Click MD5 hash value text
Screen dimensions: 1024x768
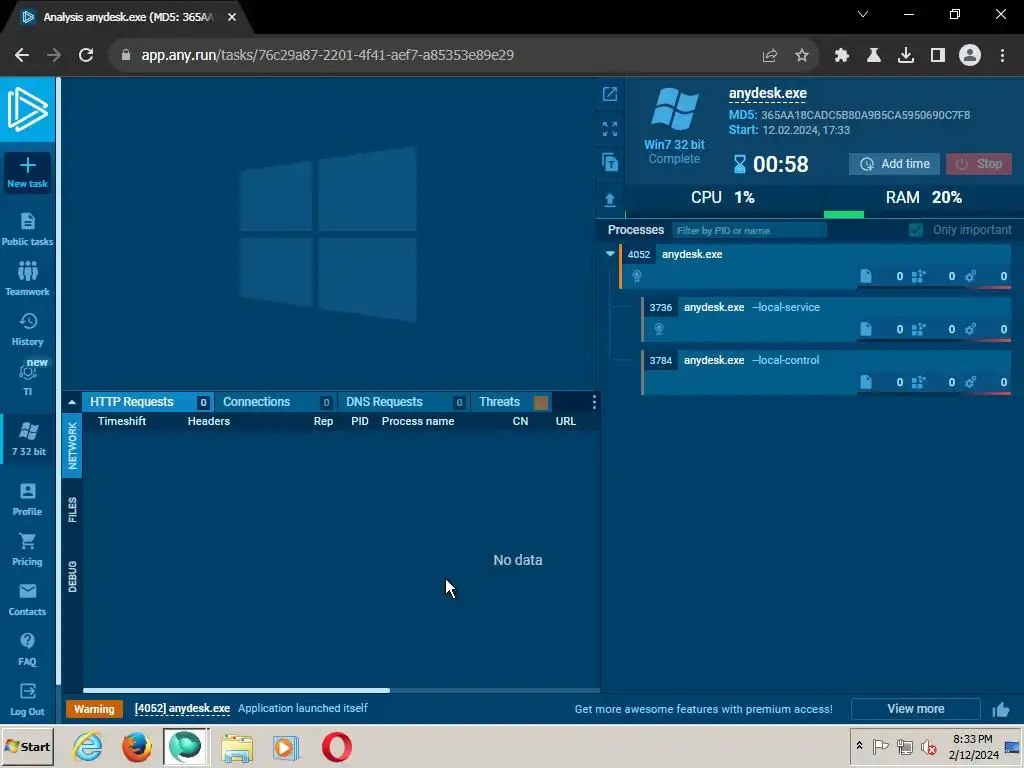(865, 115)
